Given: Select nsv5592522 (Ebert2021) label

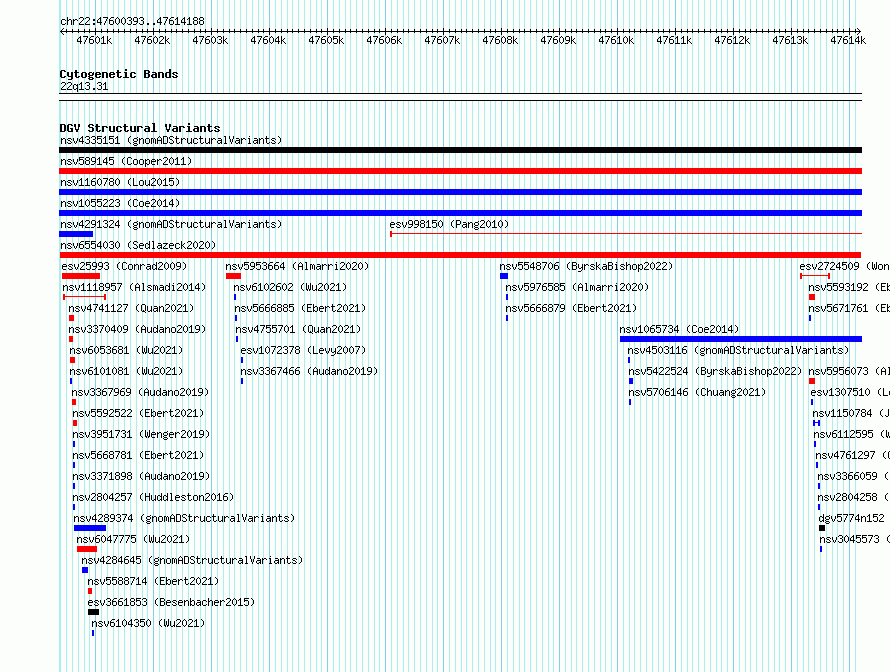Looking at the screenshot, I should (138, 413).
